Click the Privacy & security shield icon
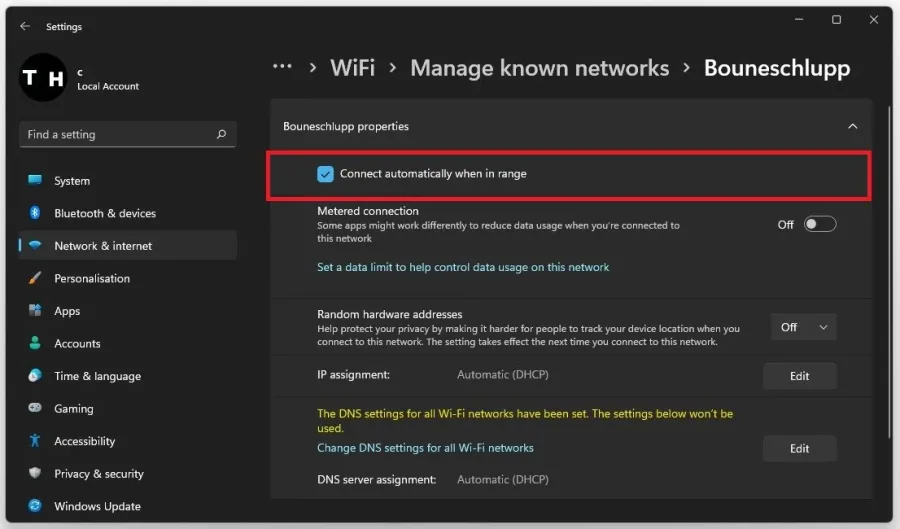Image resolution: width=900 pixels, height=529 pixels. coord(35,473)
